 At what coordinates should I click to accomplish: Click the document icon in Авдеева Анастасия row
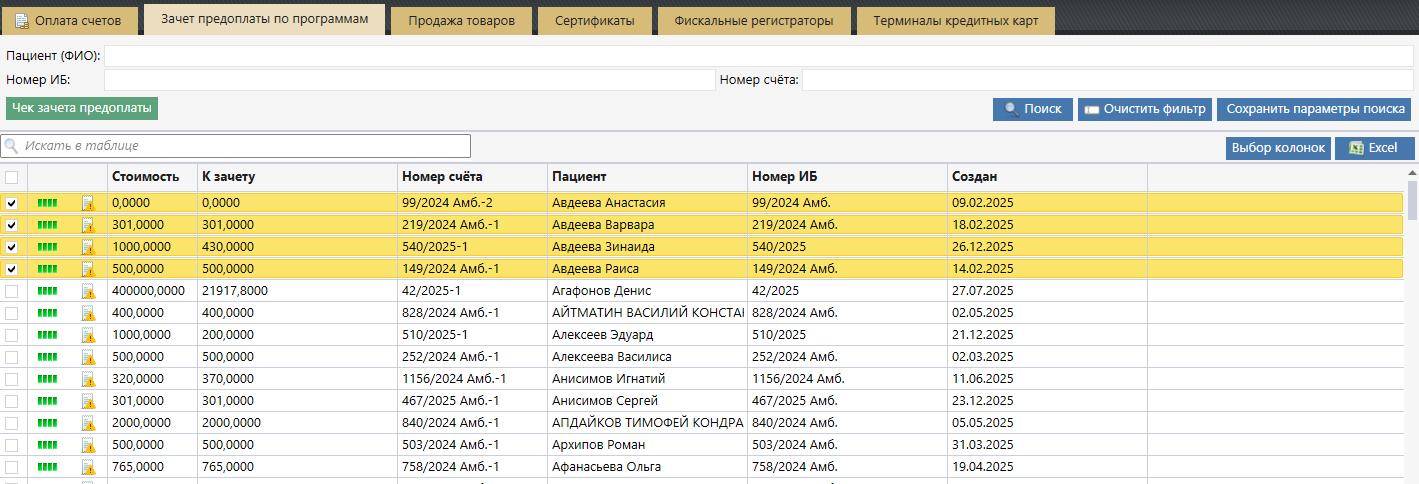tap(88, 203)
